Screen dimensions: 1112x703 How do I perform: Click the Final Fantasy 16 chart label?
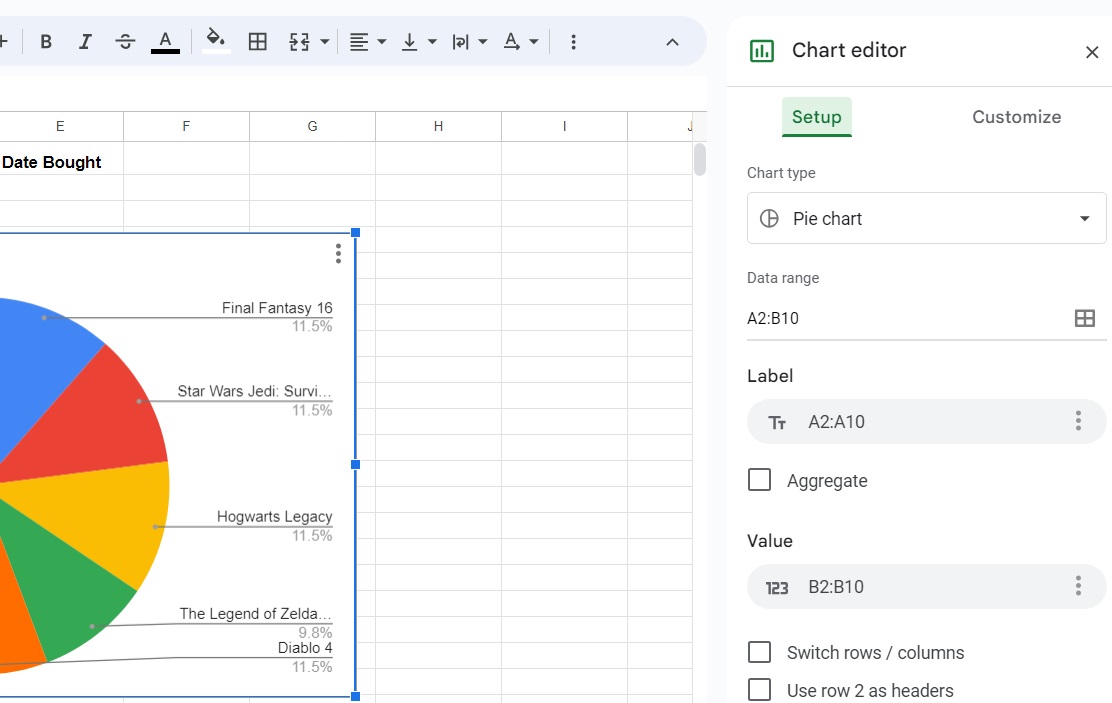click(x=277, y=308)
